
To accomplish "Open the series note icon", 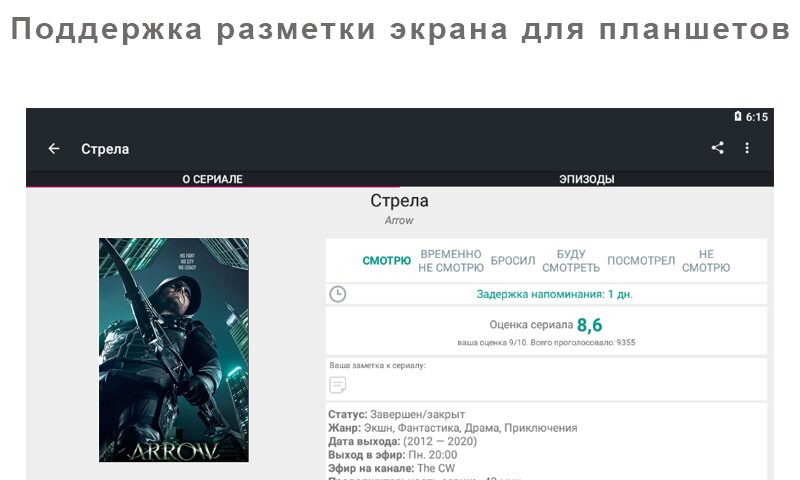I will click(338, 385).
